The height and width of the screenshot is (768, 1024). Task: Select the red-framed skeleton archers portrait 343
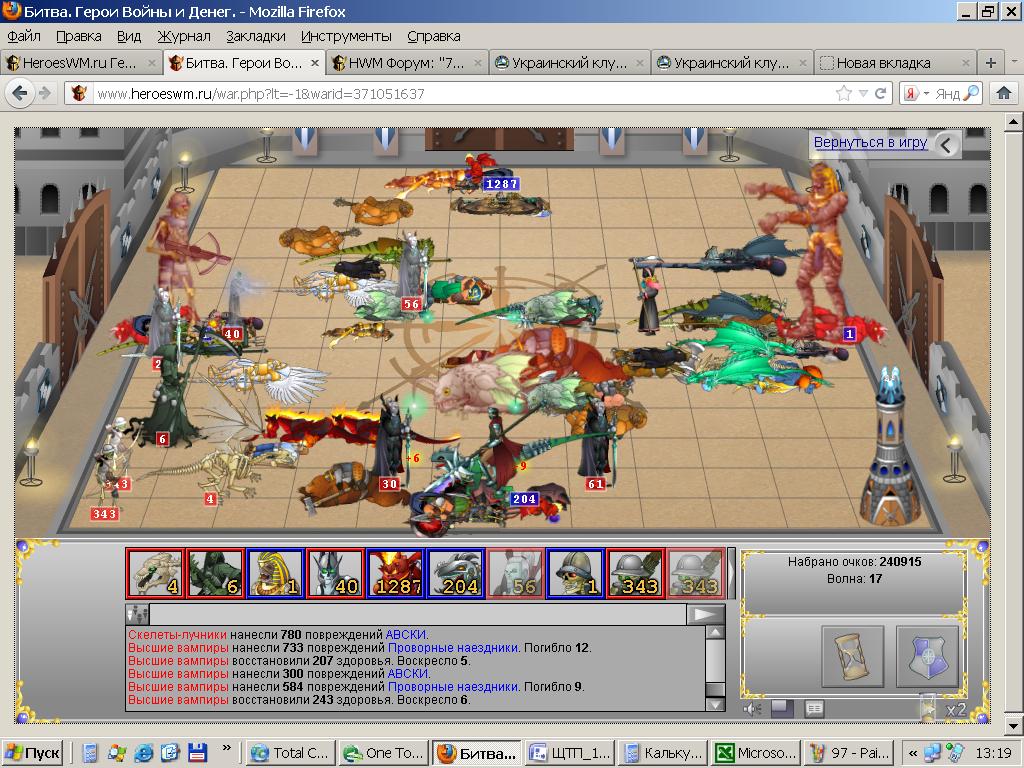click(x=636, y=573)
